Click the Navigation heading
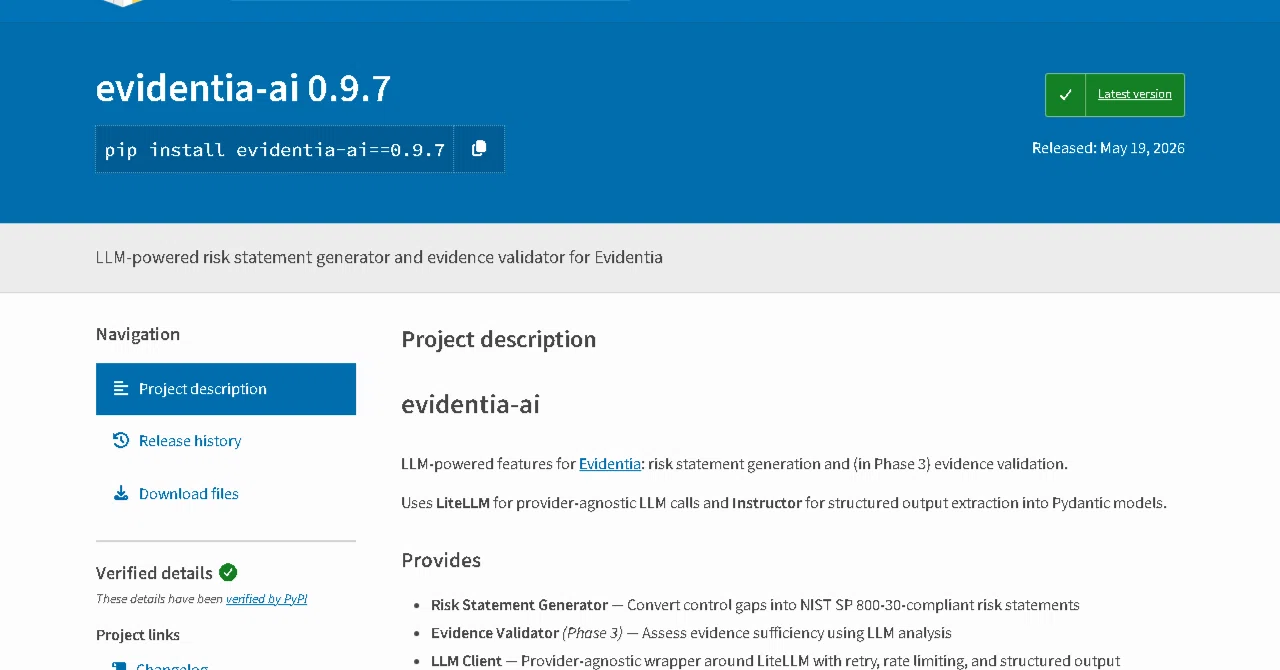 coord(138,334)
